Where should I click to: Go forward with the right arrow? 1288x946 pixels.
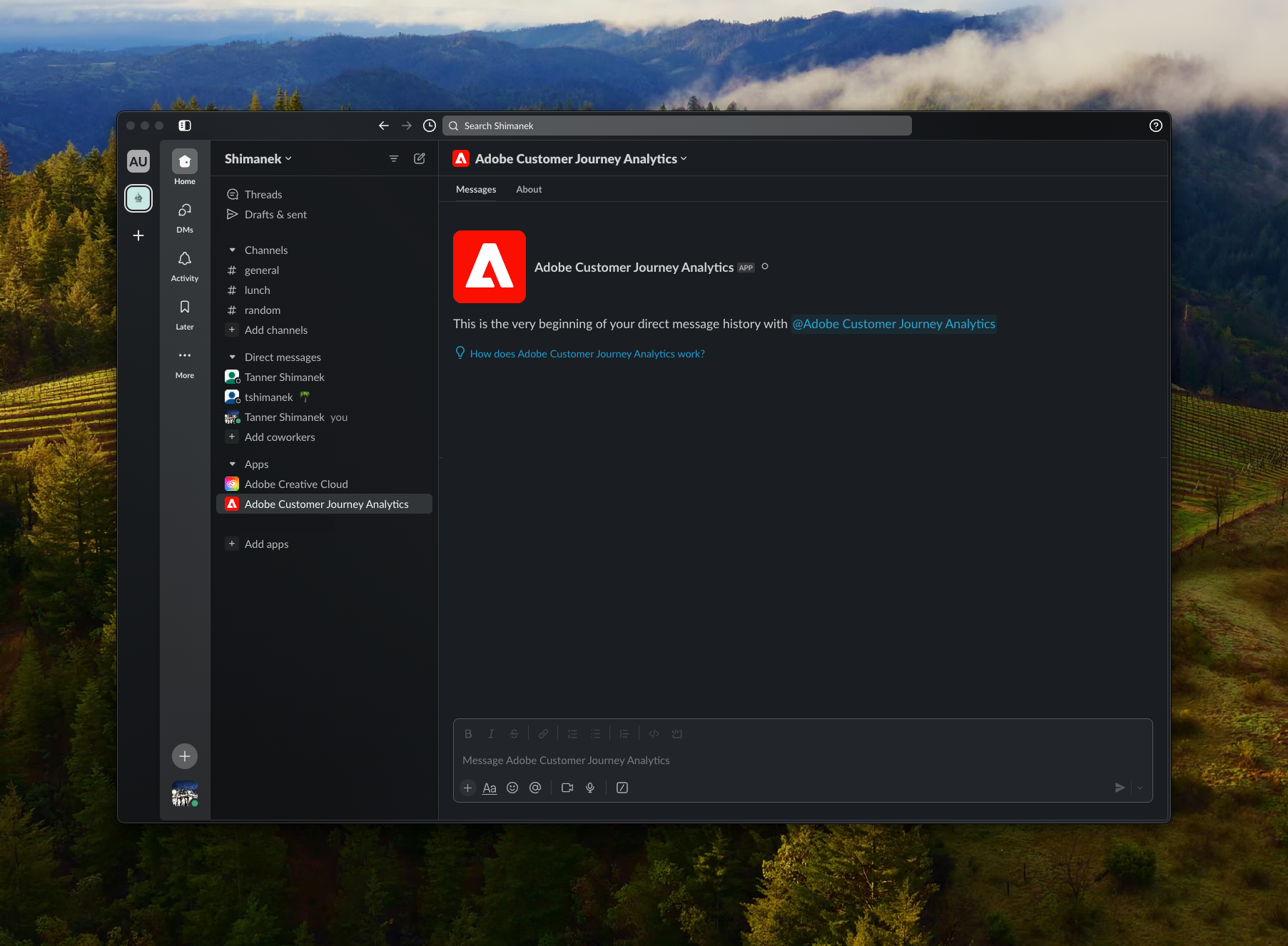coord(407,126)
